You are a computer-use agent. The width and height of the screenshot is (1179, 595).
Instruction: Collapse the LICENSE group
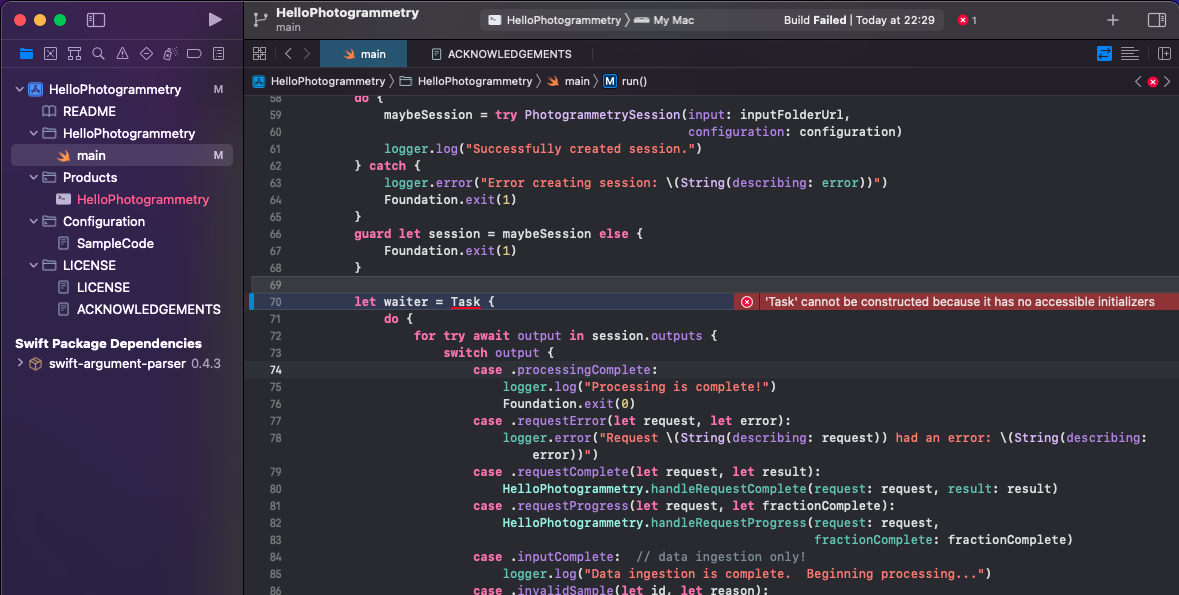tap(34, 266)
